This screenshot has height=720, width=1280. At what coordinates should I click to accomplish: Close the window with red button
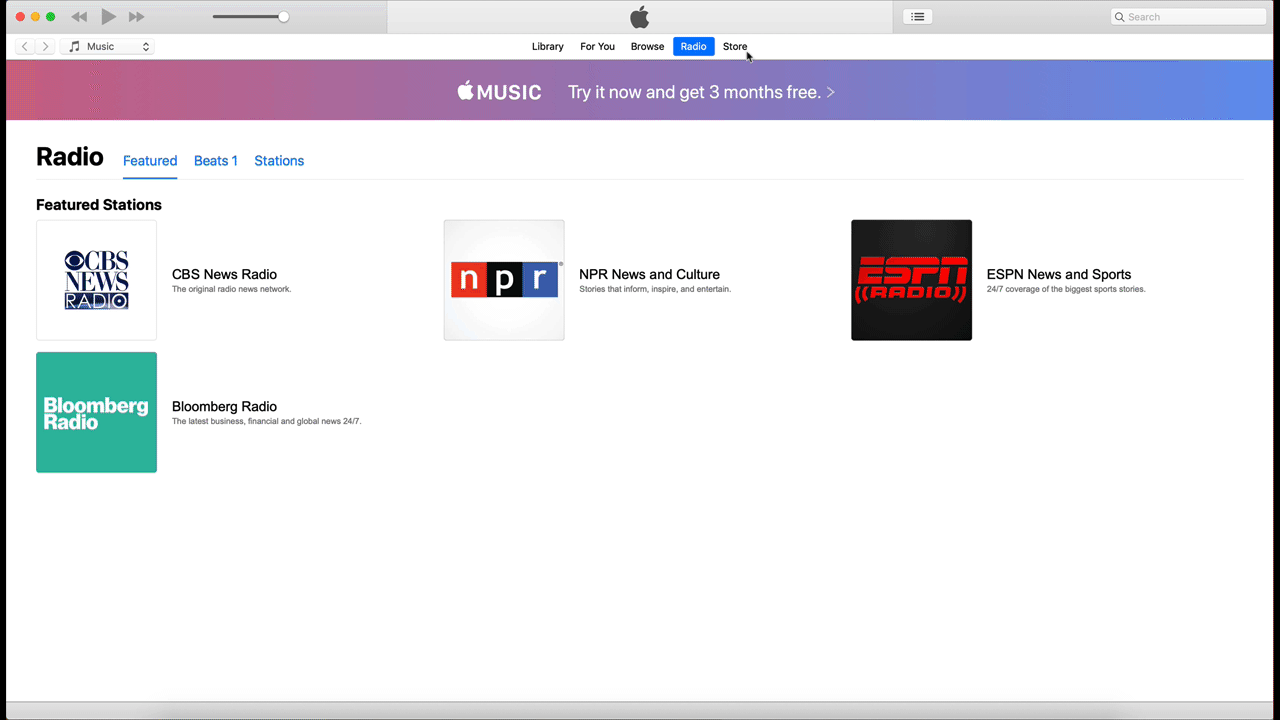click(20, 17)
